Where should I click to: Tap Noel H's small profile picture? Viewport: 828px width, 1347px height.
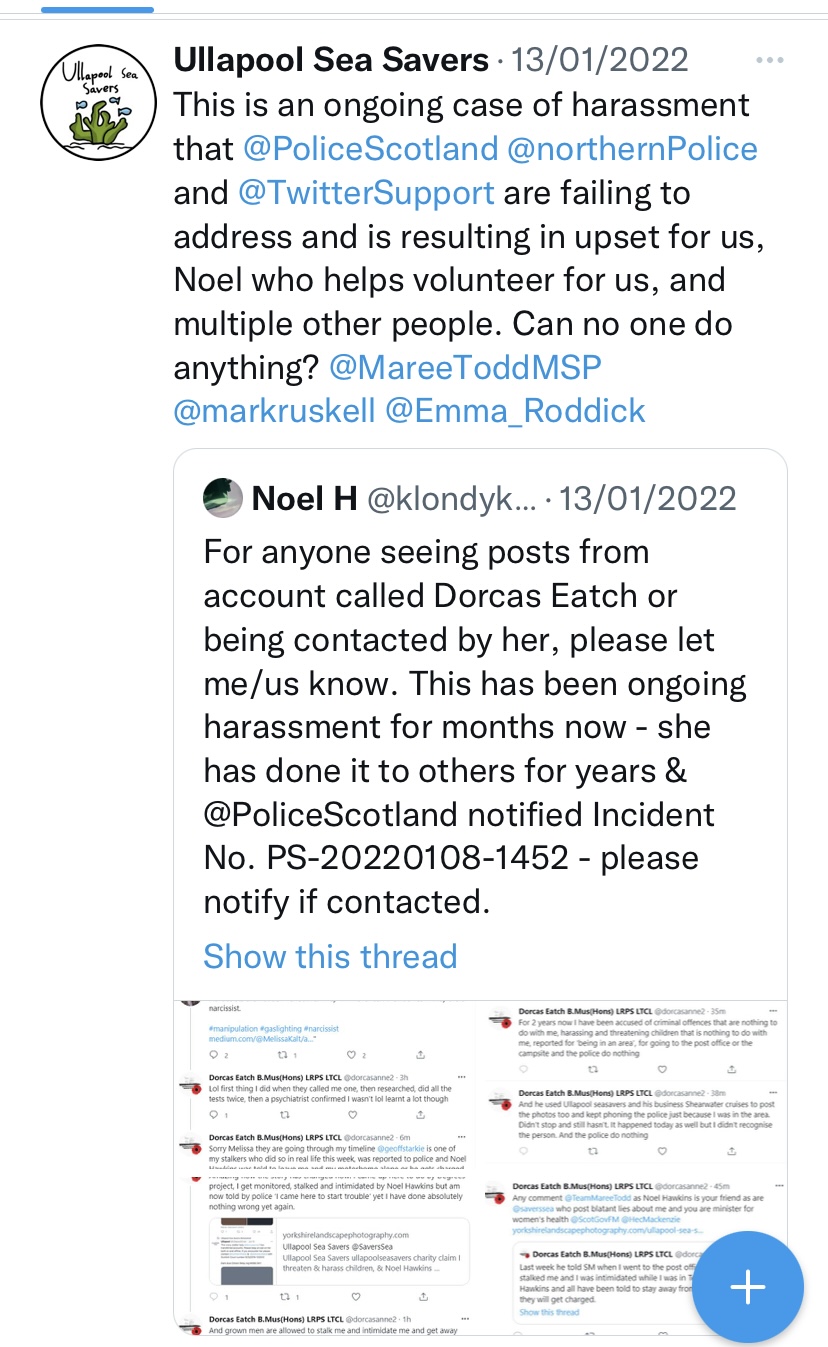222,498
